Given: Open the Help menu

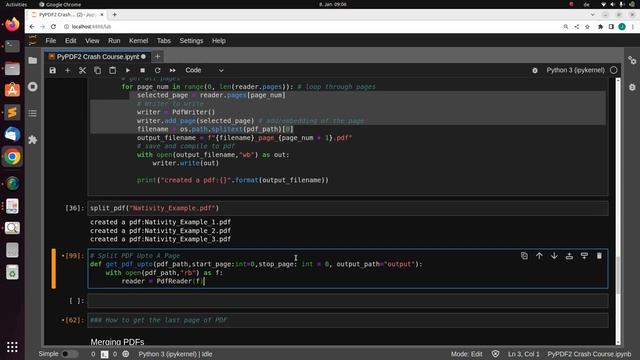Looking at the screenshot, I should 219,41.
